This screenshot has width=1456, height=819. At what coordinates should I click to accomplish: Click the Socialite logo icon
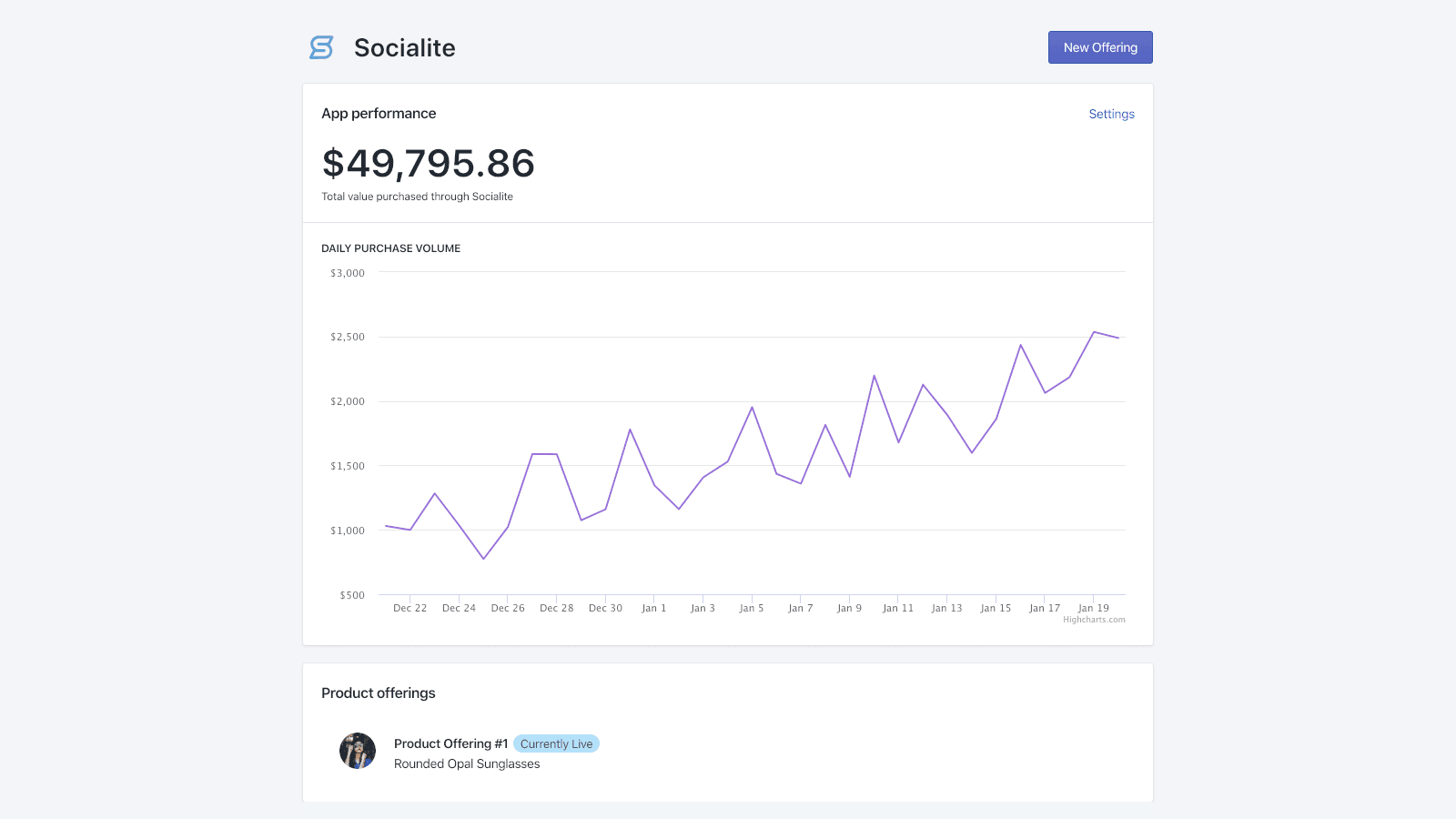coord(320,47)
